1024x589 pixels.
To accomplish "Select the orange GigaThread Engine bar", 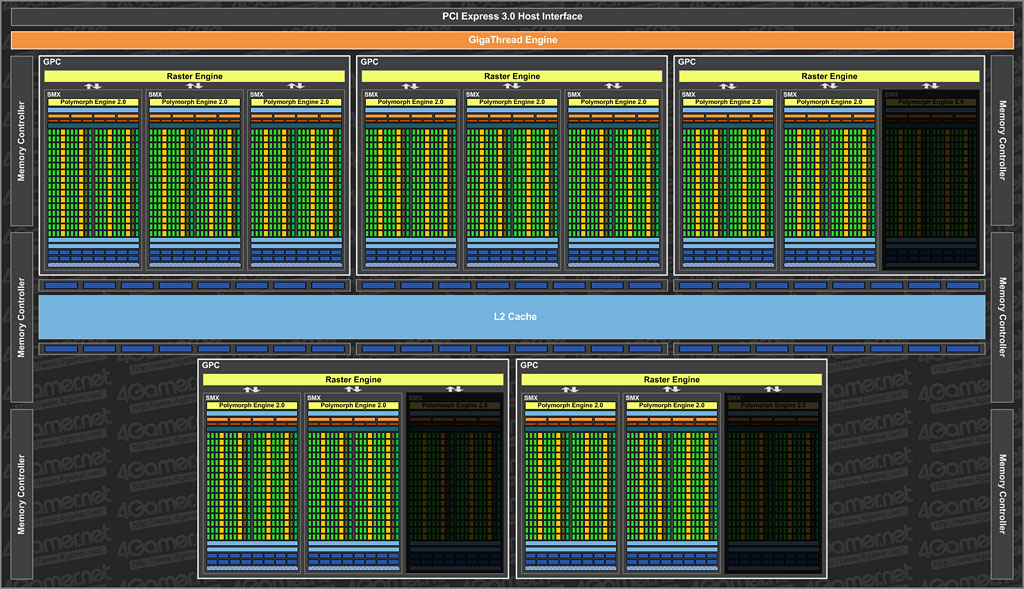I will pyautogui.click(x=512, y=40).
